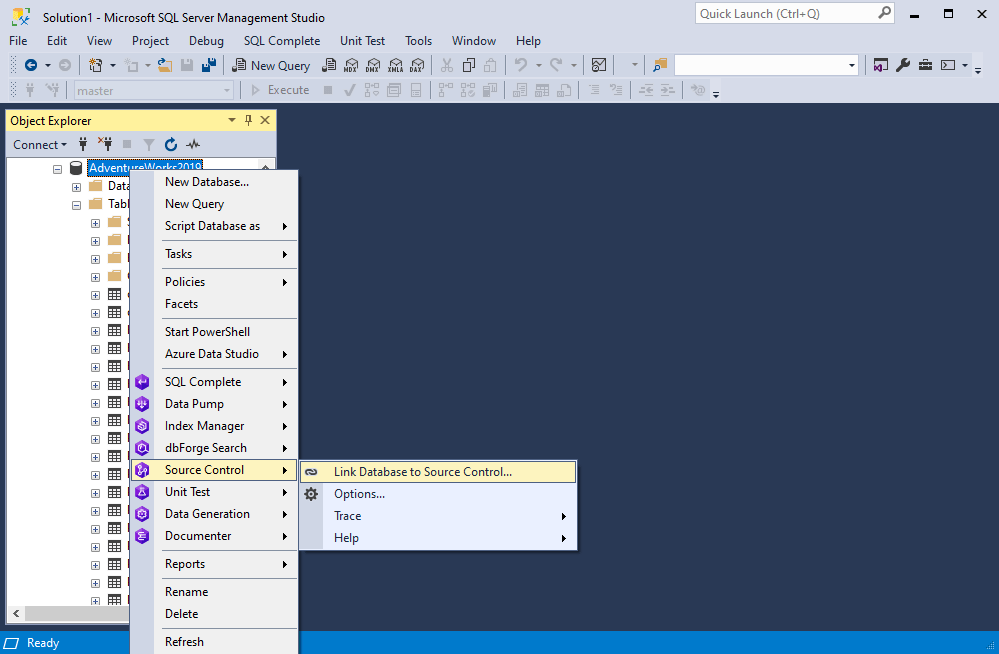The width and height of the screenshot is (999, 654).
Task: Click the Filter funnel icon
Action: tap(148, 145)
